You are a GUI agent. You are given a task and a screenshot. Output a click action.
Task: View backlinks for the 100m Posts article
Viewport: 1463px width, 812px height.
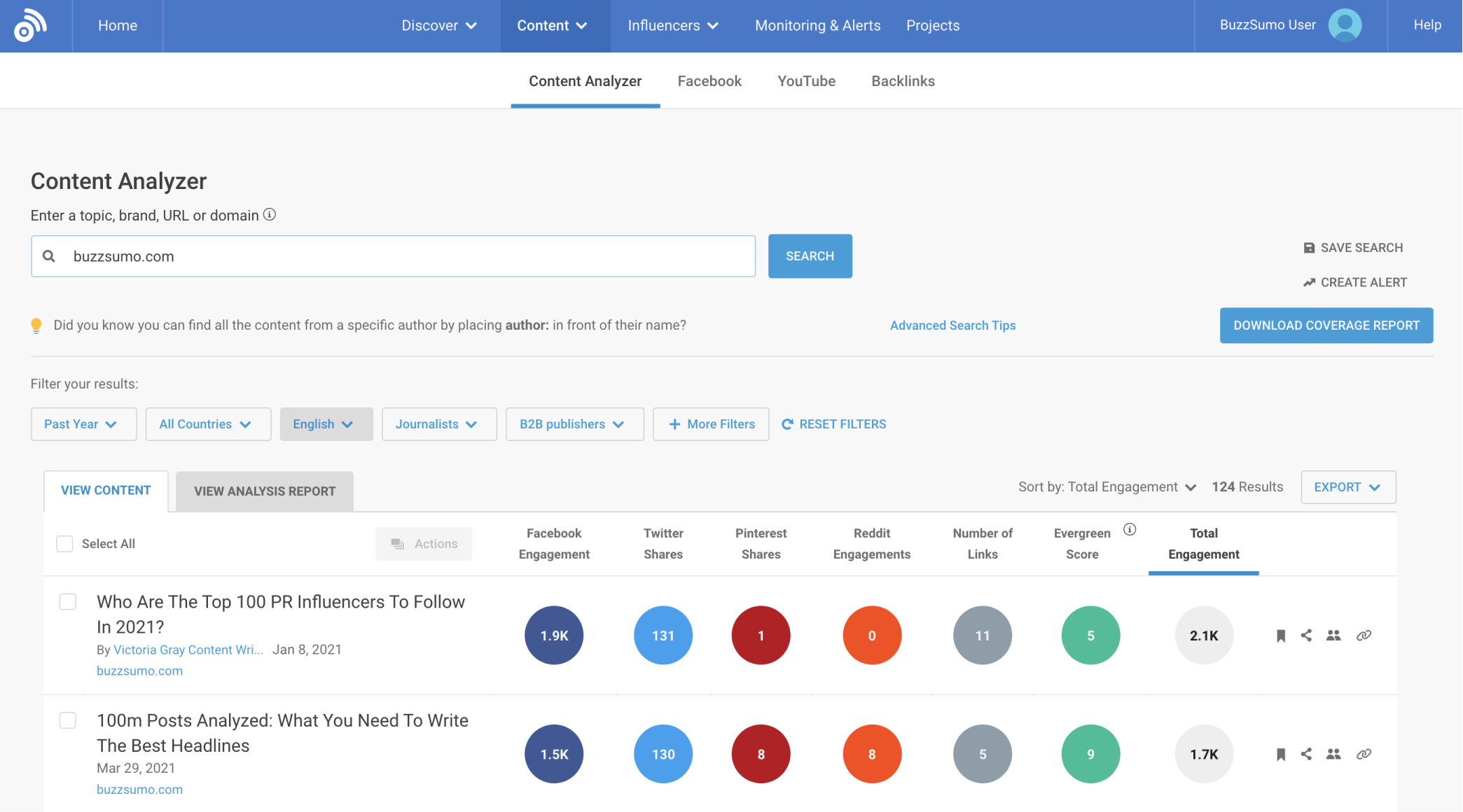point(1363,754)
